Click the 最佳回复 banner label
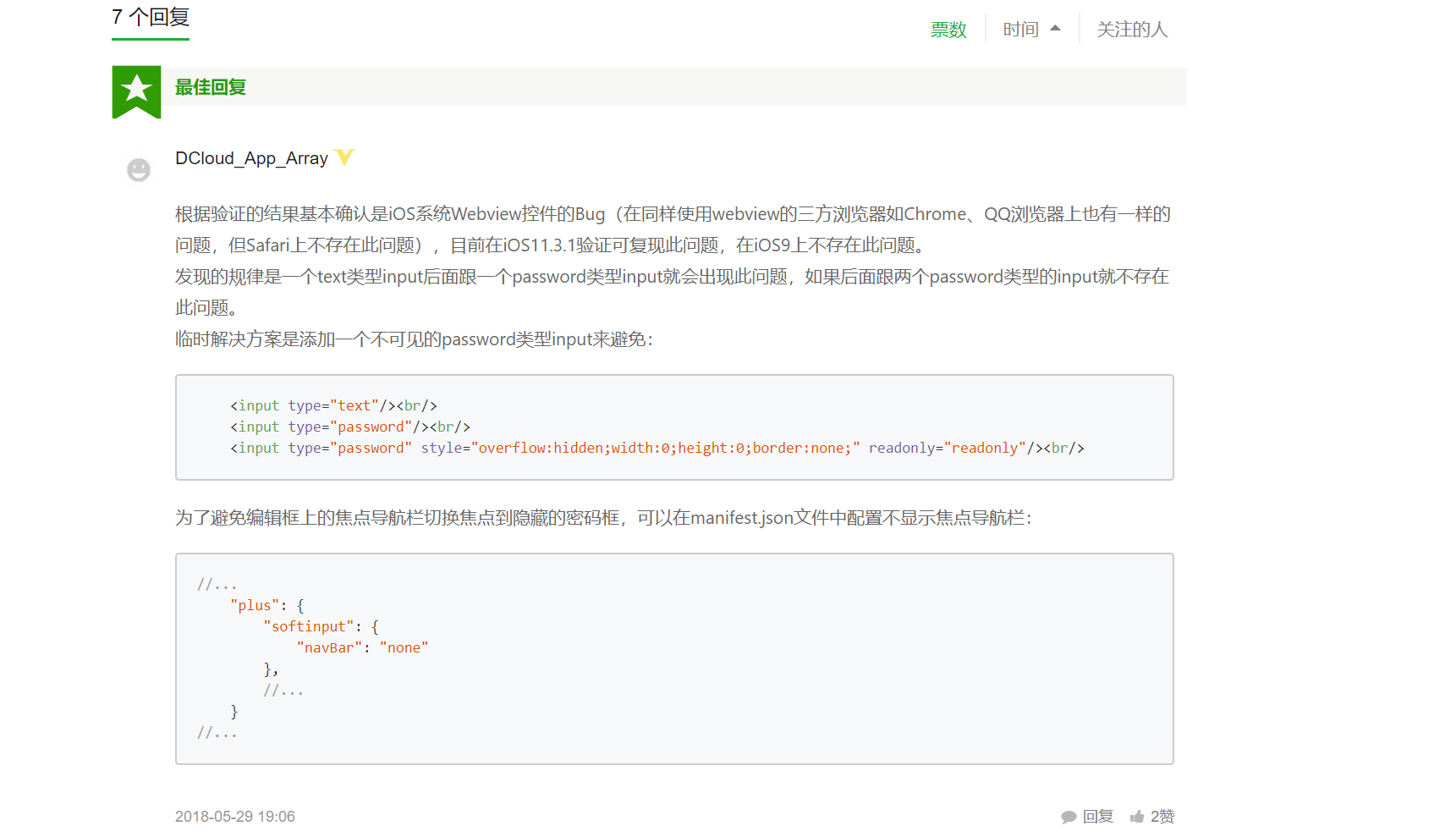Screen dimensions: 1456x837 [x=211, y=87]
